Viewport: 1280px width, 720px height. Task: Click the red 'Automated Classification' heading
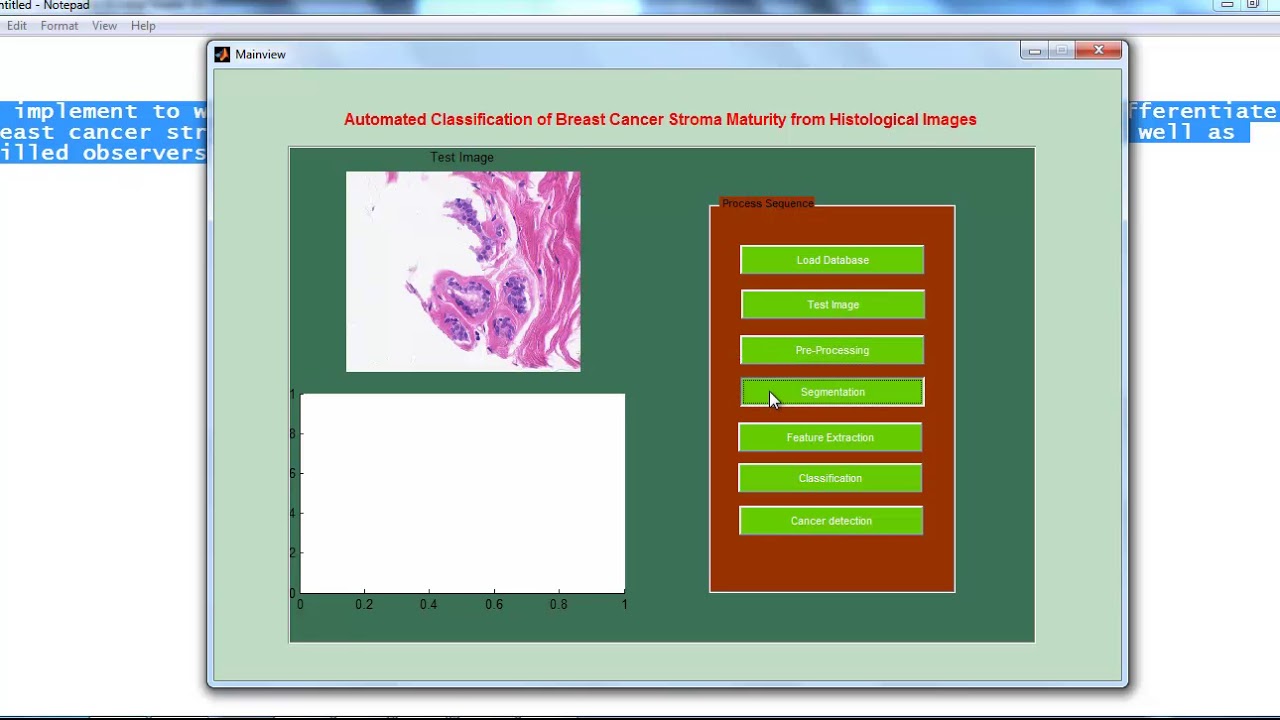(x=660, y=119)
